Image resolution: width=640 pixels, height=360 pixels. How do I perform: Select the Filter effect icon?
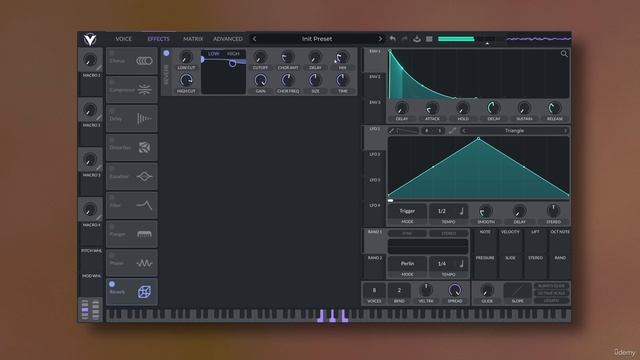click(144, 205)
